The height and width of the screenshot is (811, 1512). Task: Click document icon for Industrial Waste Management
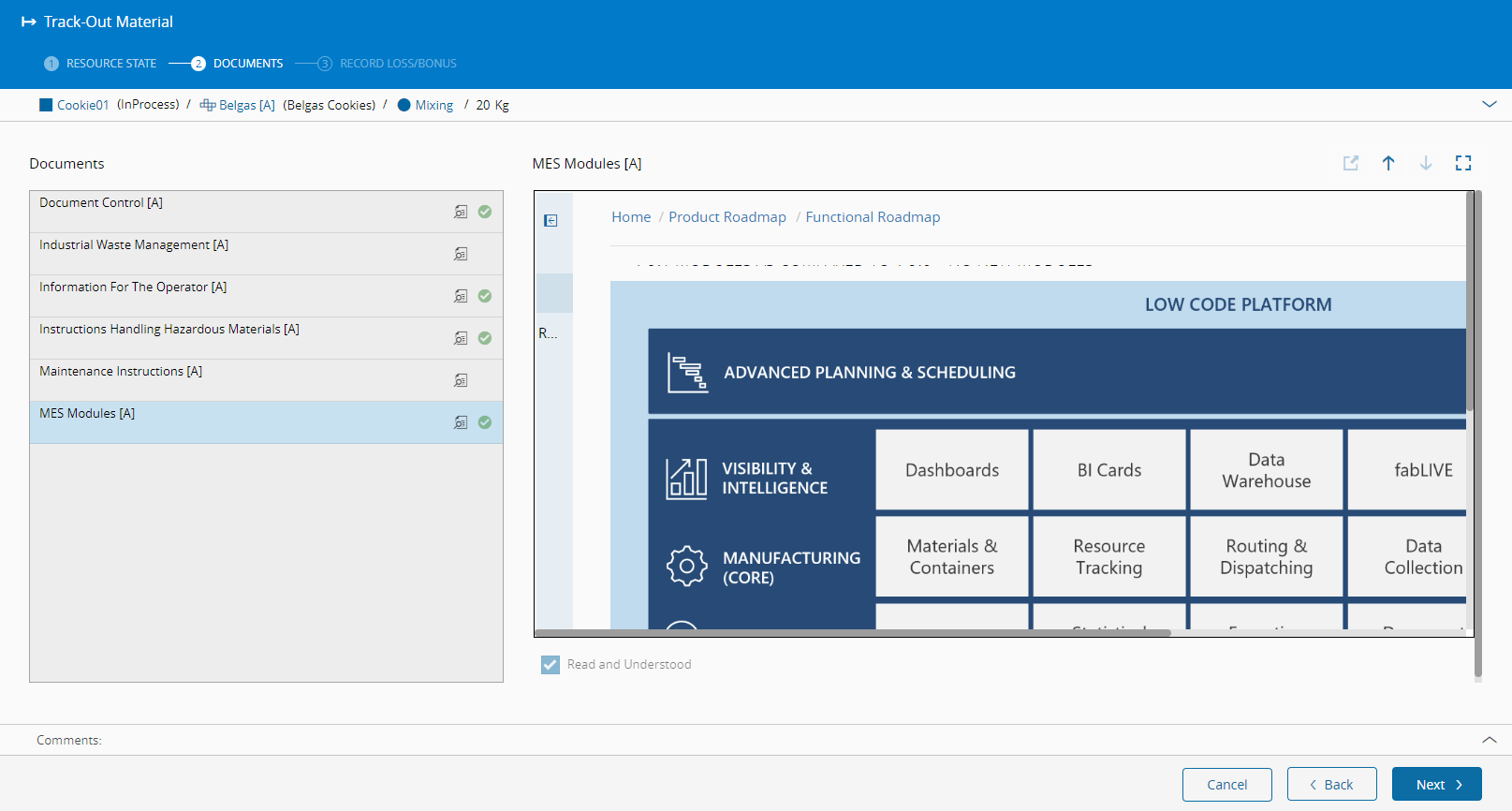tap(461, 254)
